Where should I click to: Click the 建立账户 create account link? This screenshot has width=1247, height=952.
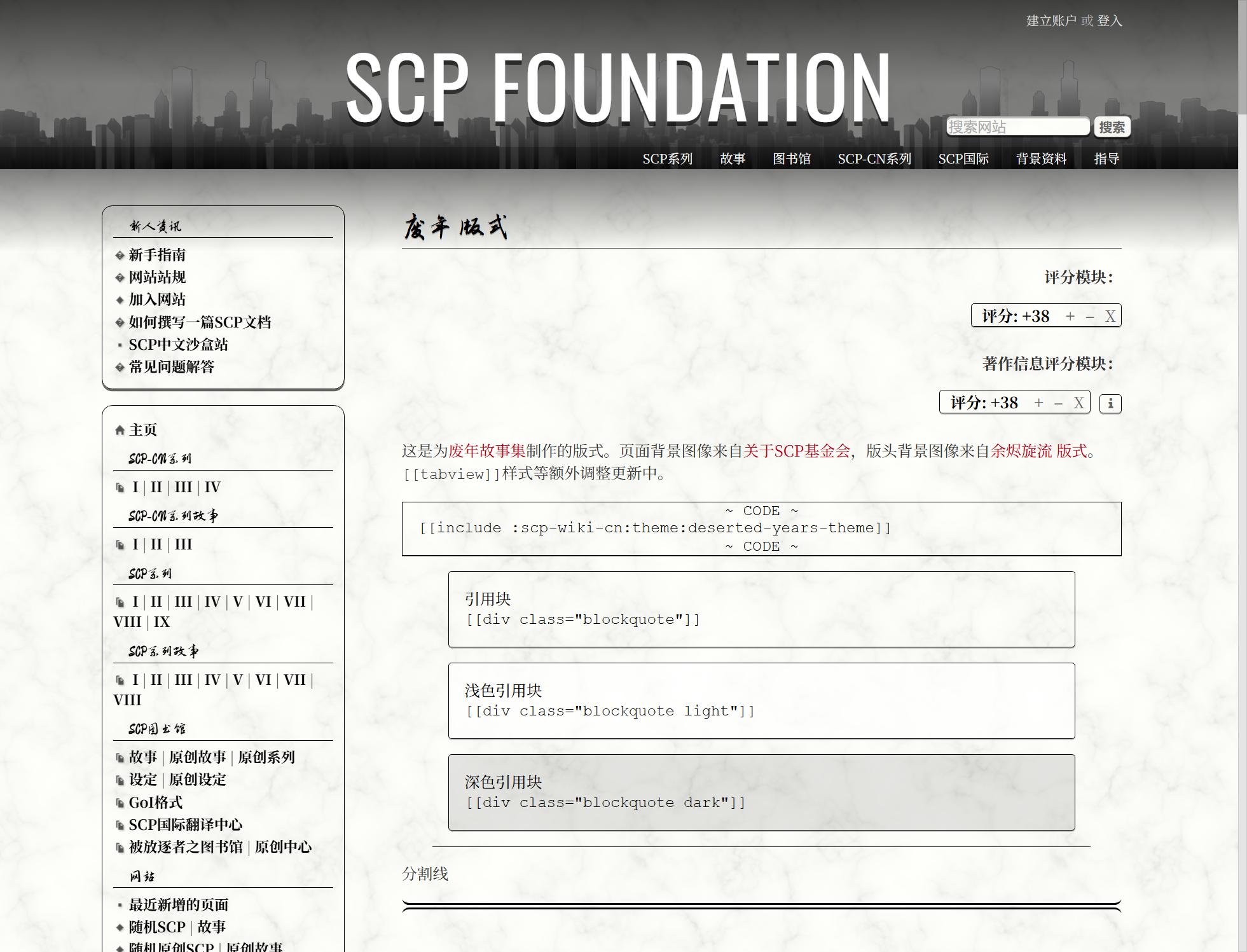pos(1051,21)
